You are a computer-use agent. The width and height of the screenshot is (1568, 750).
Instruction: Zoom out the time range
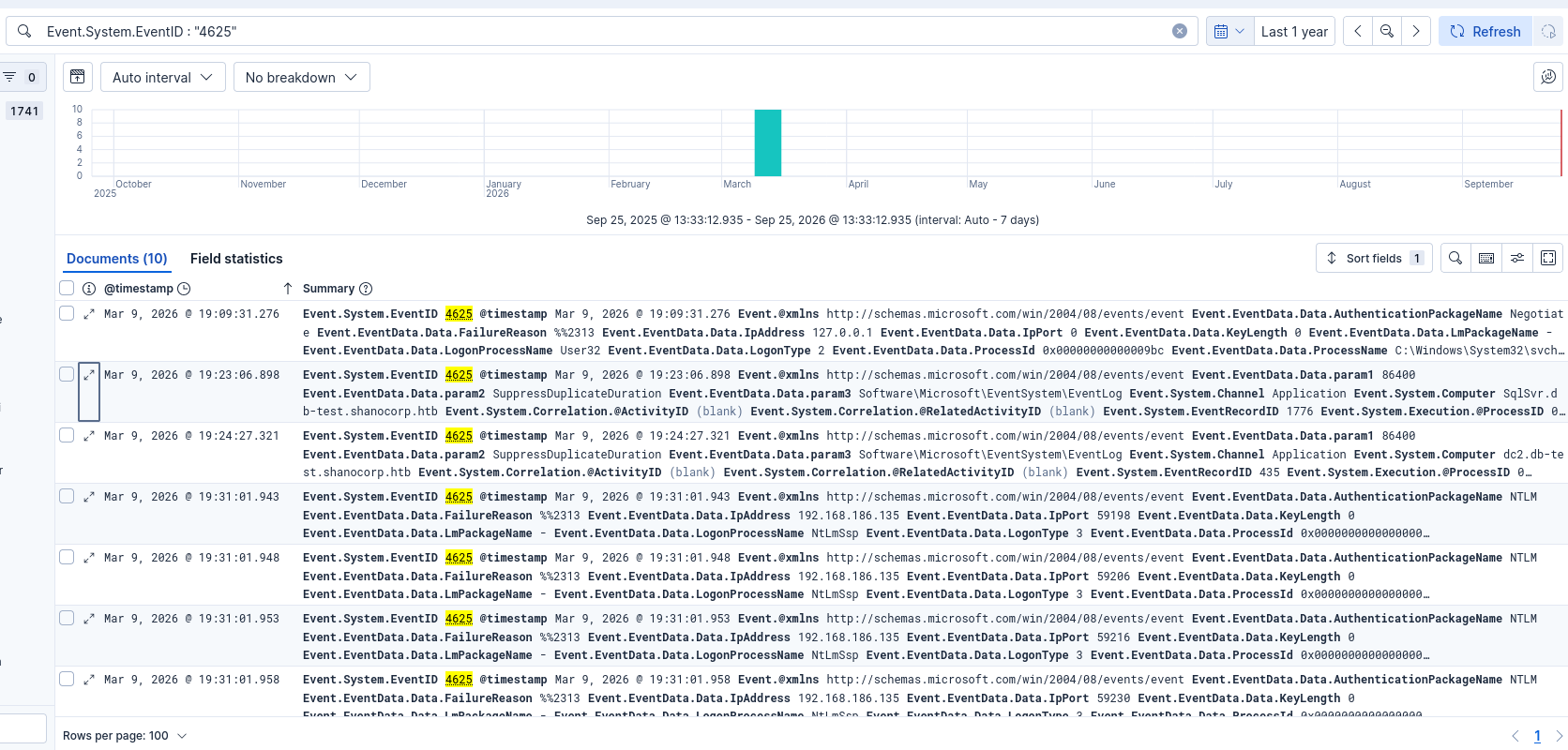[x=1387, y=31]
